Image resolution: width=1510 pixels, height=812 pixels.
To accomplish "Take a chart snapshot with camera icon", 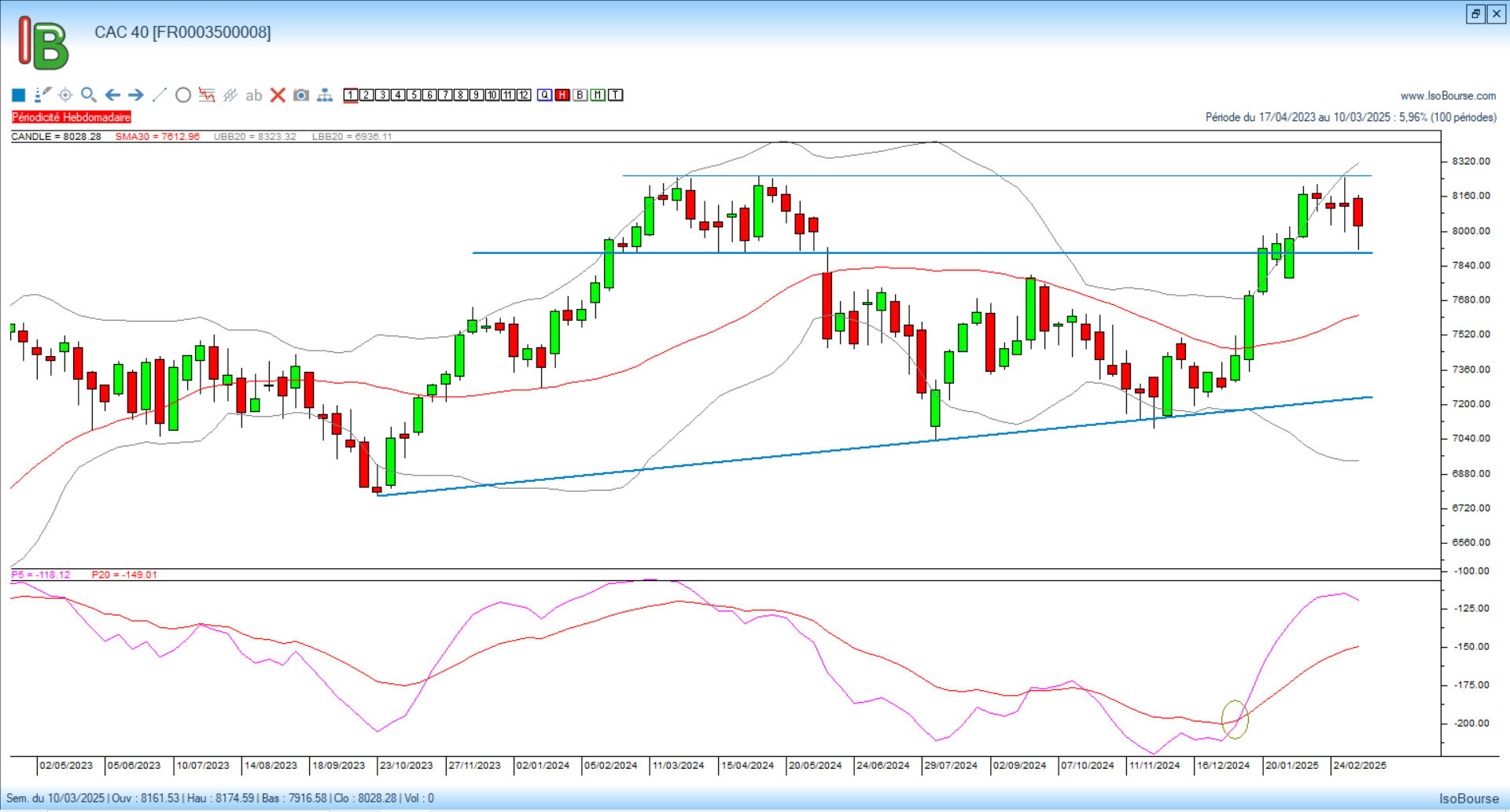I will (301, 95).
